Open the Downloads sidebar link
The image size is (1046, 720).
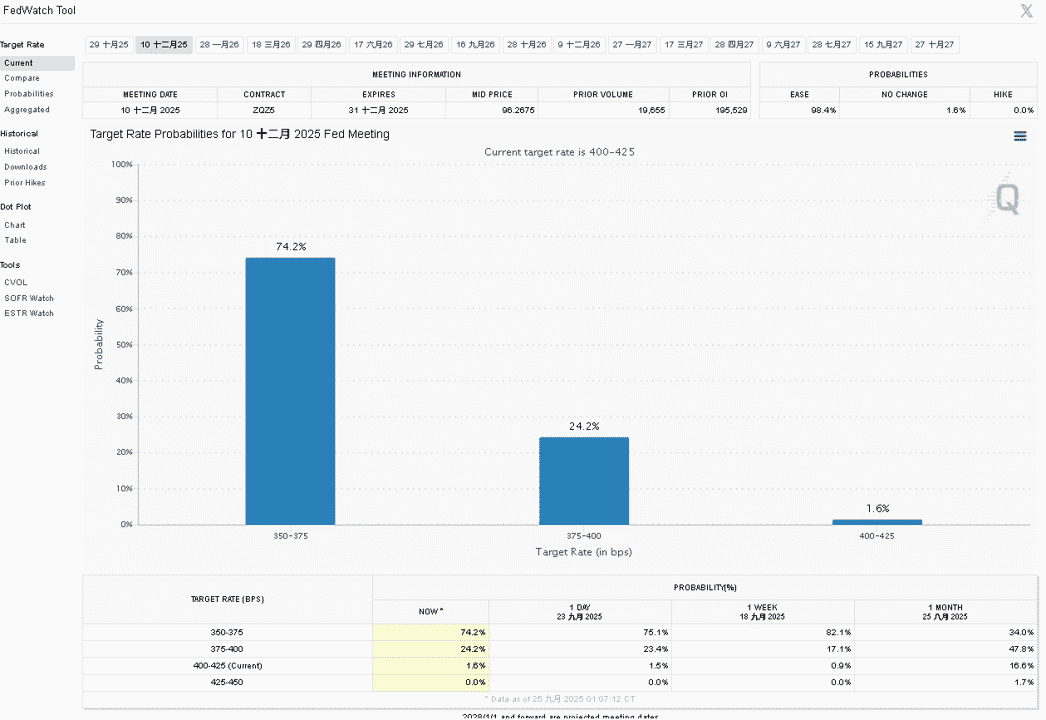pos(25,167)
